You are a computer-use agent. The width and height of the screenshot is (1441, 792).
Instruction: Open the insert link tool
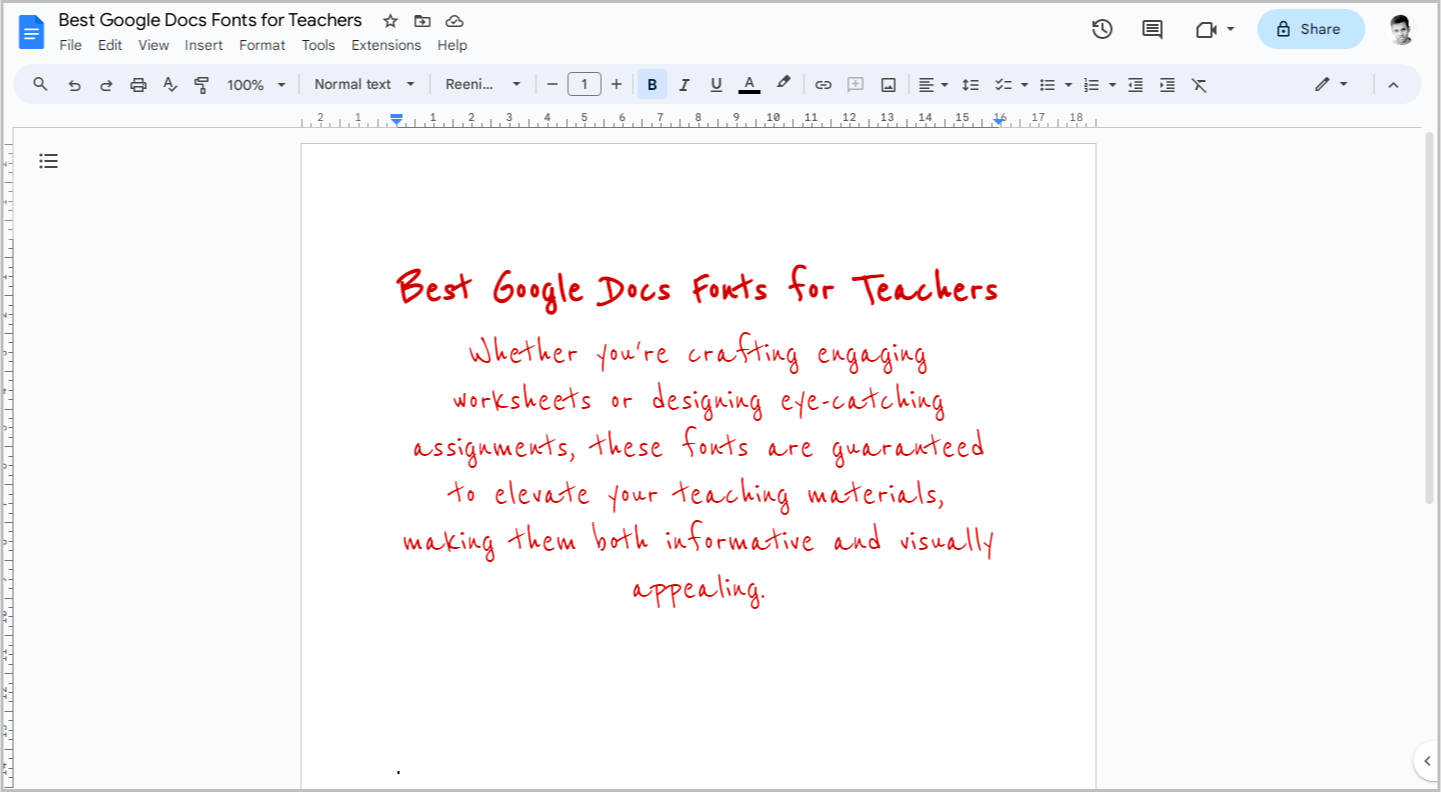tap(823, 84)
